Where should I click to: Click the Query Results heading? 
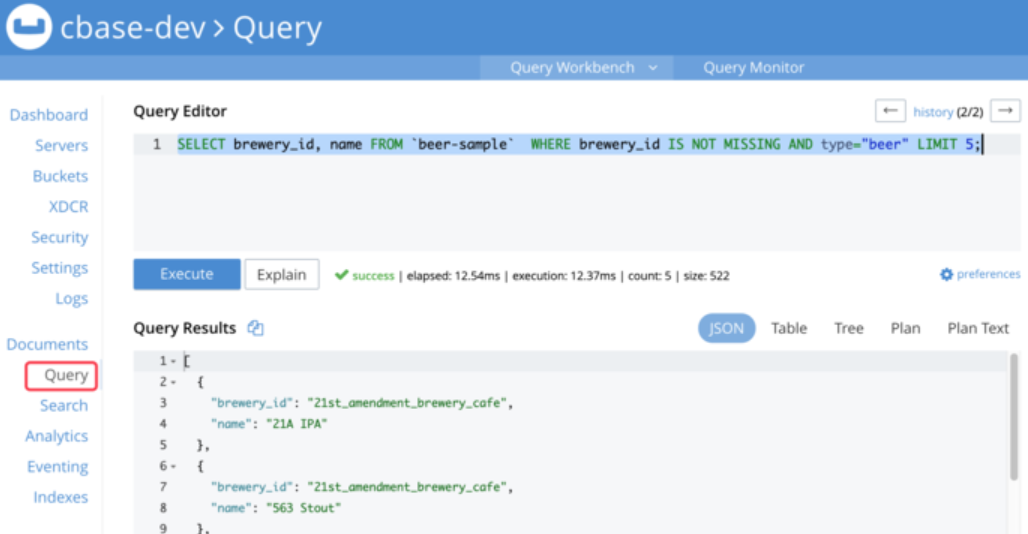click(185, 328)
